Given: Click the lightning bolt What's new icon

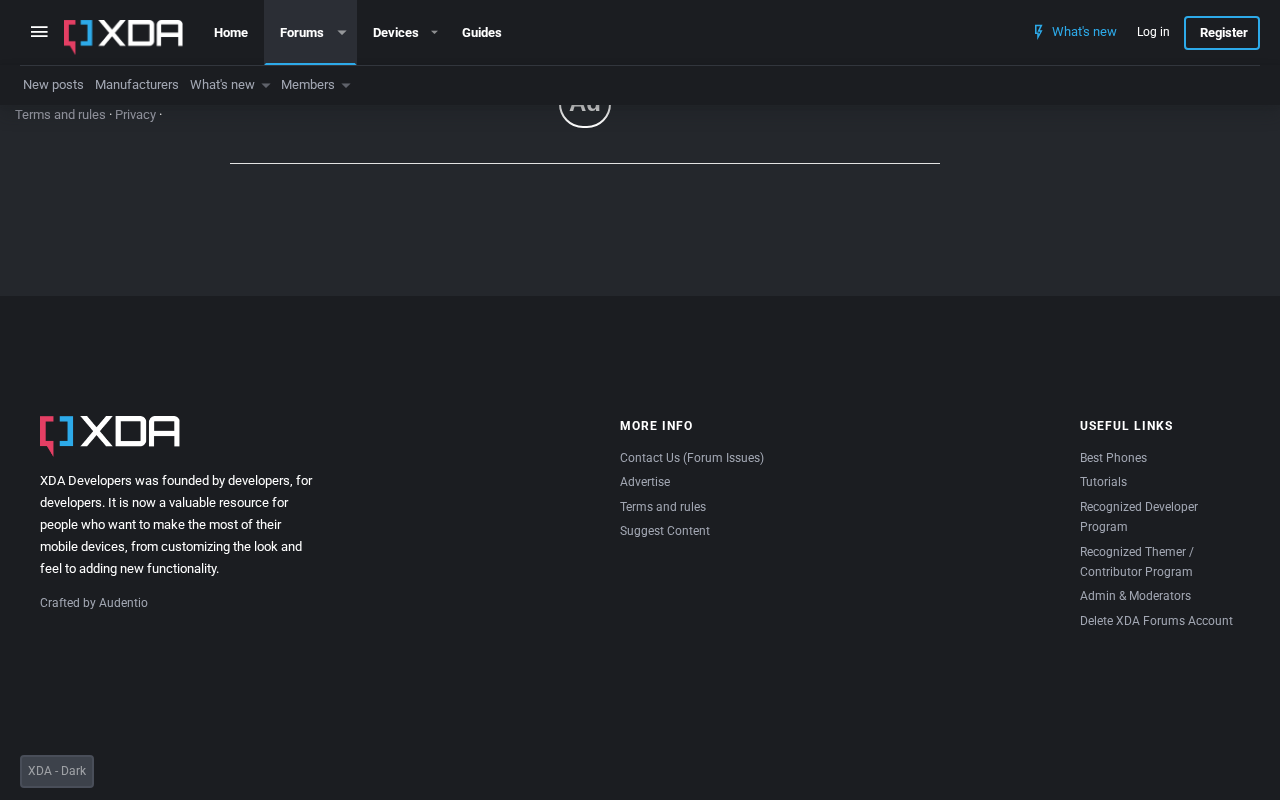Looking at the screenshot, I should coord(1038,32).
